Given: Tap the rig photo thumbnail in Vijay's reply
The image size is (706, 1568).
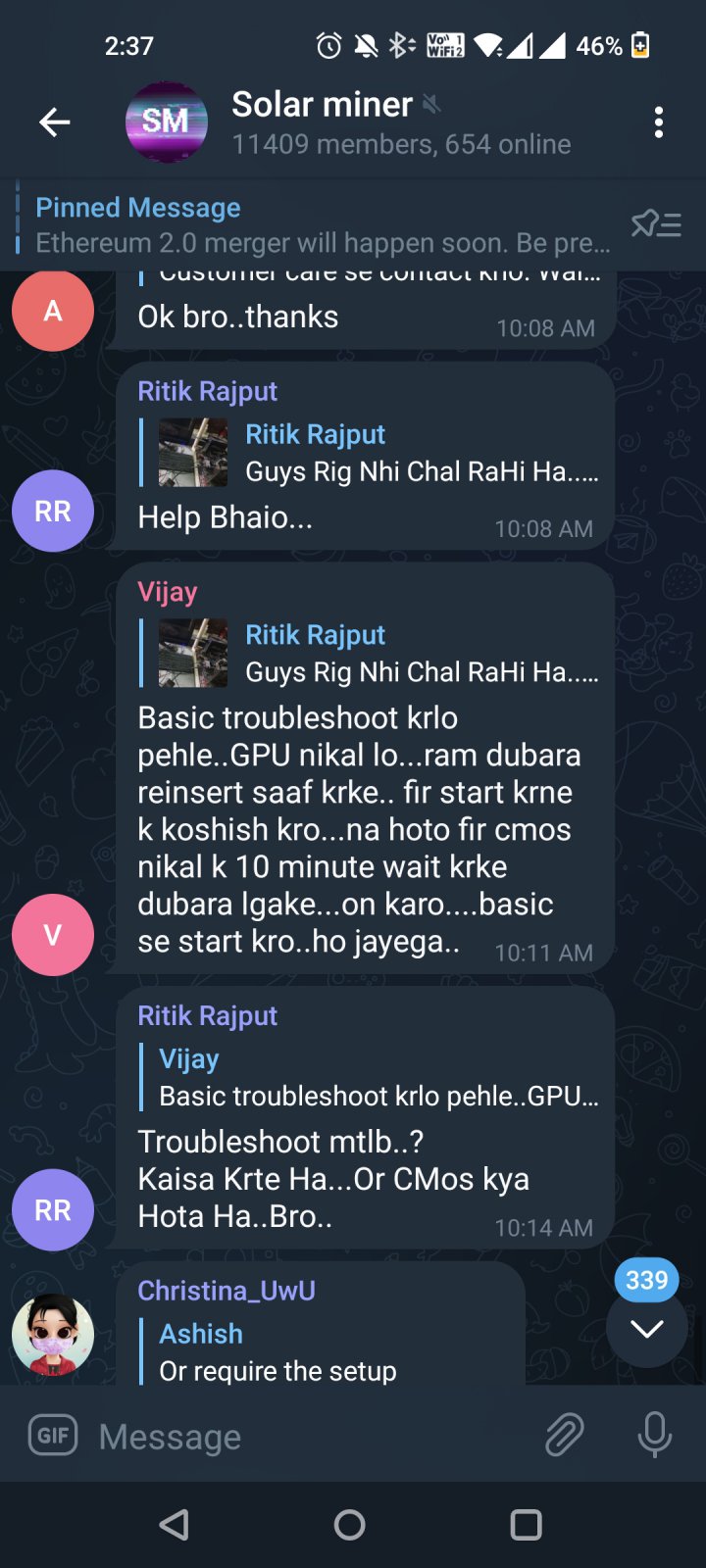Looking at the screenshot, I should click(193, 653).
